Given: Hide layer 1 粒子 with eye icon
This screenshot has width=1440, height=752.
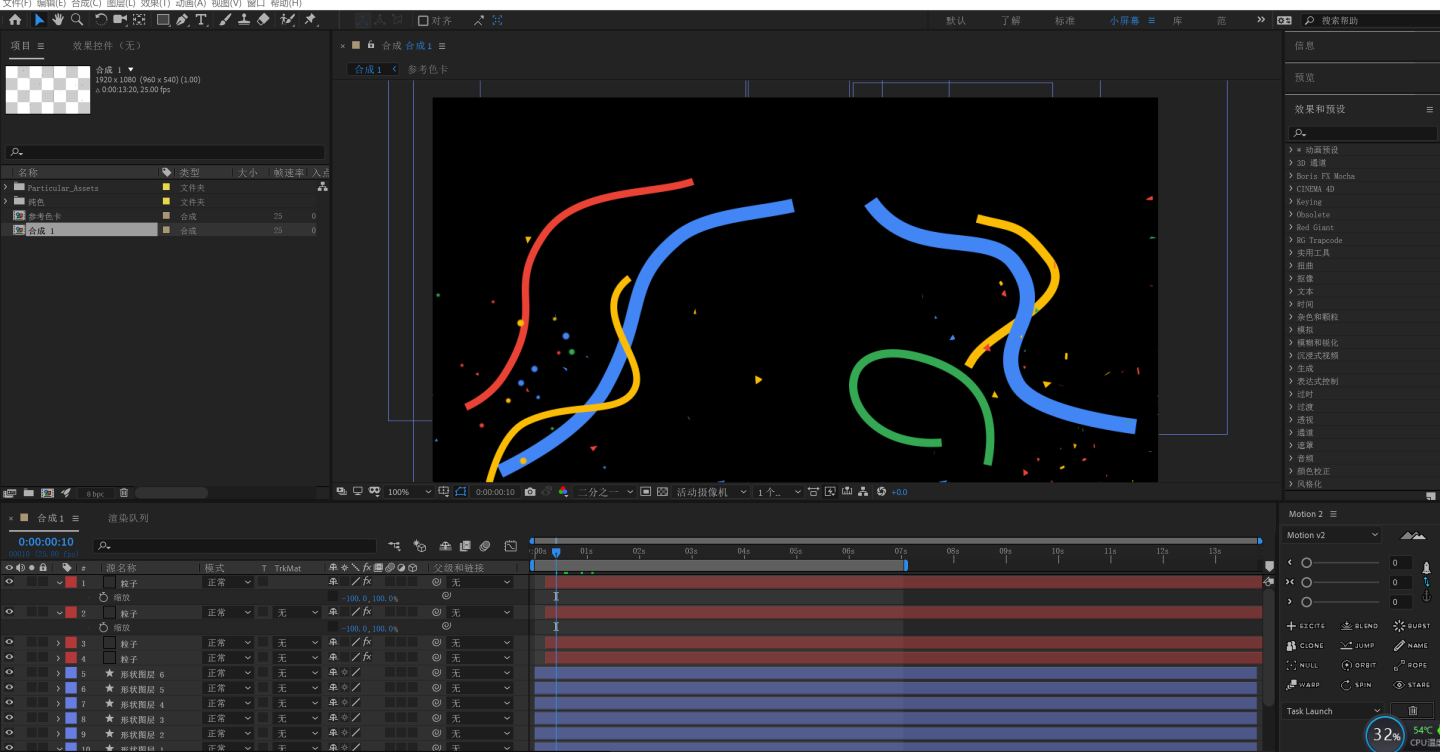Looking at the screenshot, I should [9, 581].
